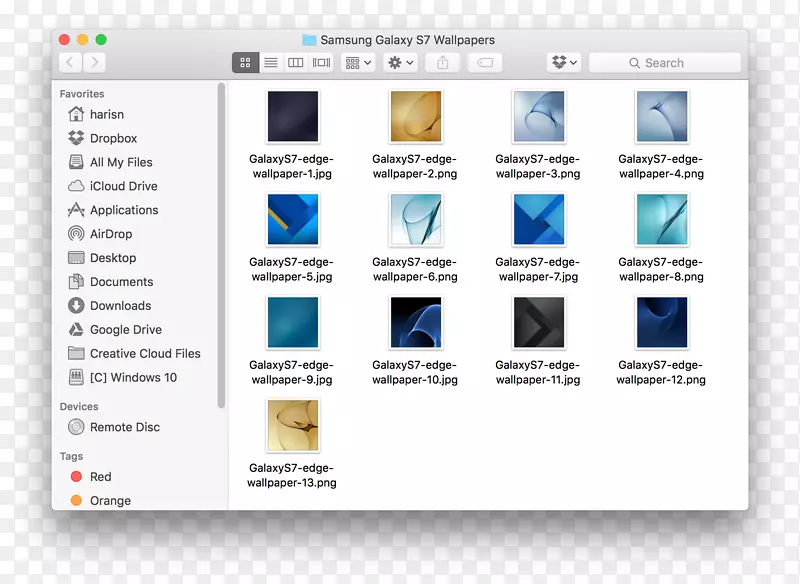Go back with the left arrow

tap(70, 63)
